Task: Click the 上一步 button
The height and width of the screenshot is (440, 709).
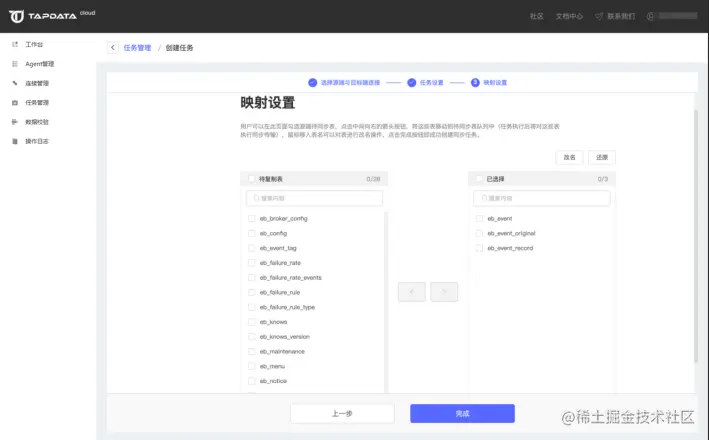Action: click(x=342, y=413)
